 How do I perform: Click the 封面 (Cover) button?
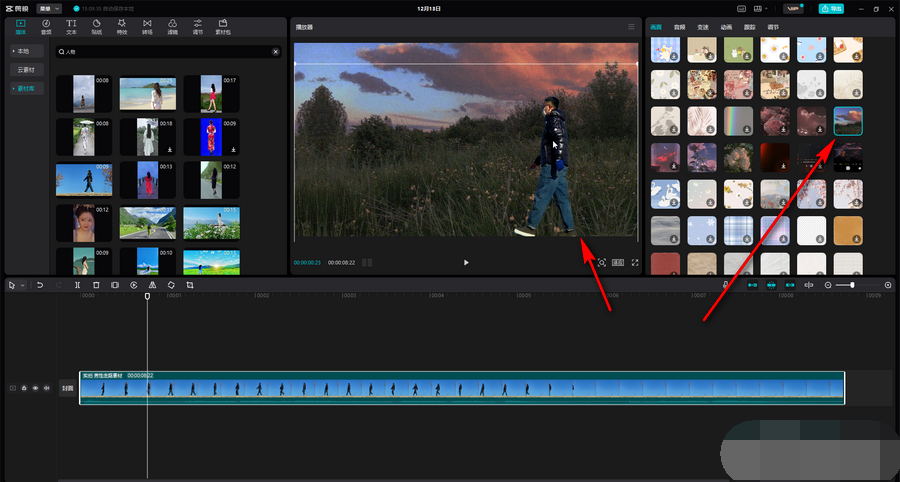click(66, 388)
